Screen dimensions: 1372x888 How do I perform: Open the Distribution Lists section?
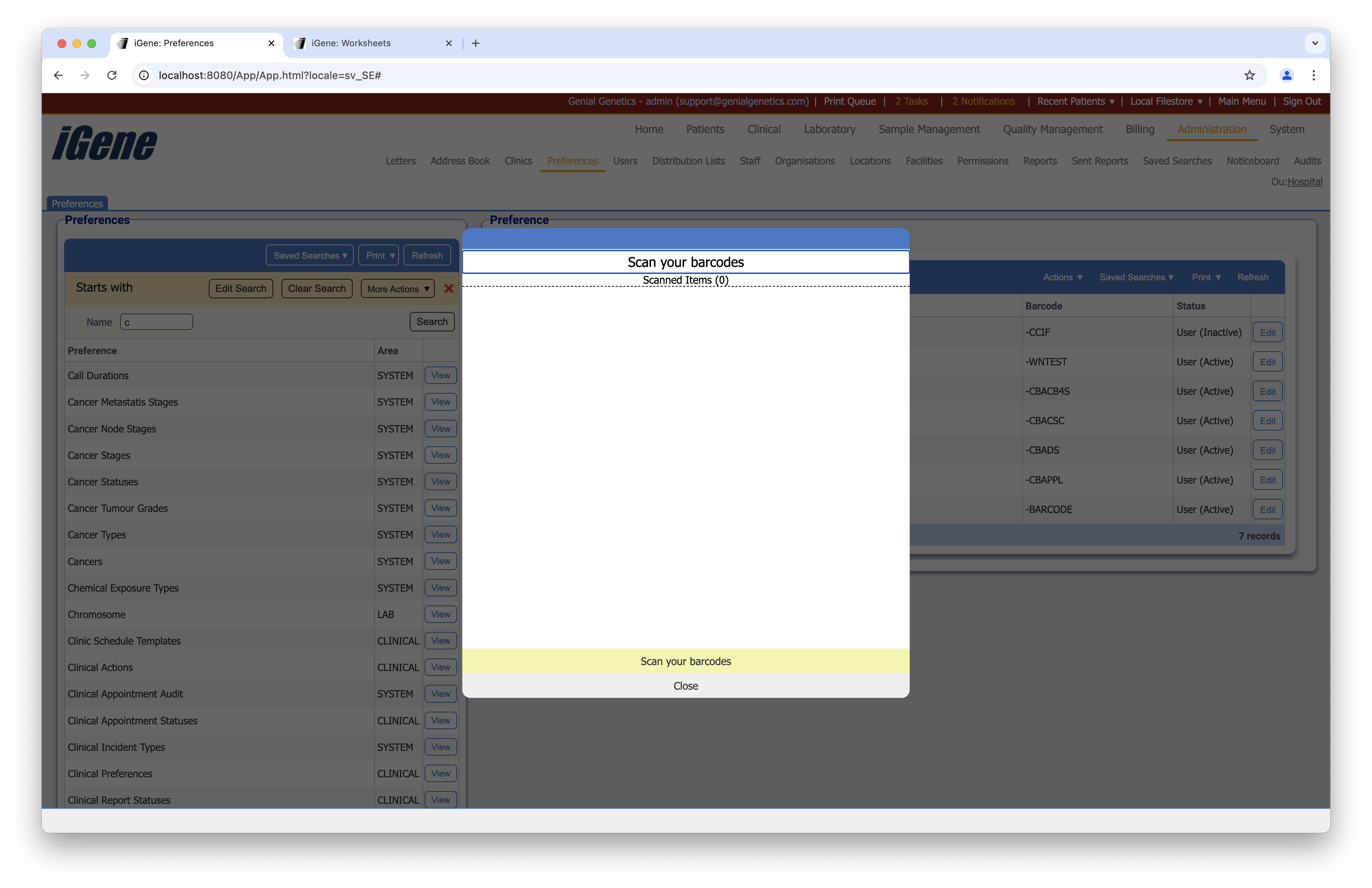[688, 161]
